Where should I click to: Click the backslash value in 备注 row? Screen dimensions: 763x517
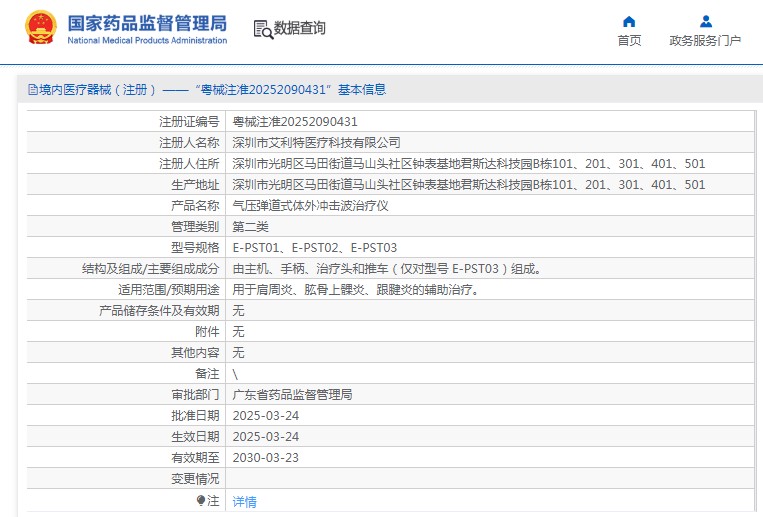click(x=236, y=374)
